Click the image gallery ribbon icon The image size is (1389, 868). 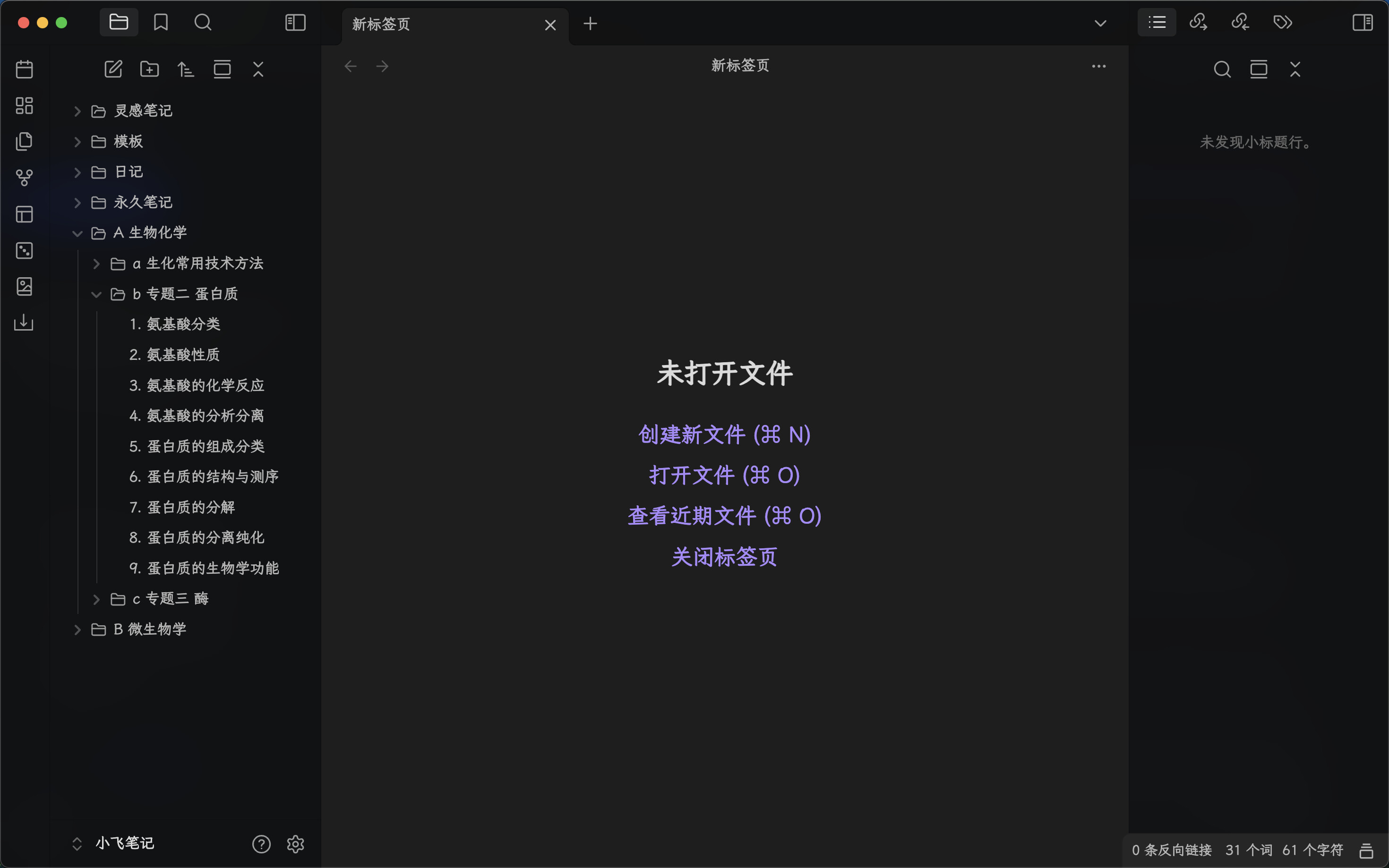click(x=24, y=287)
